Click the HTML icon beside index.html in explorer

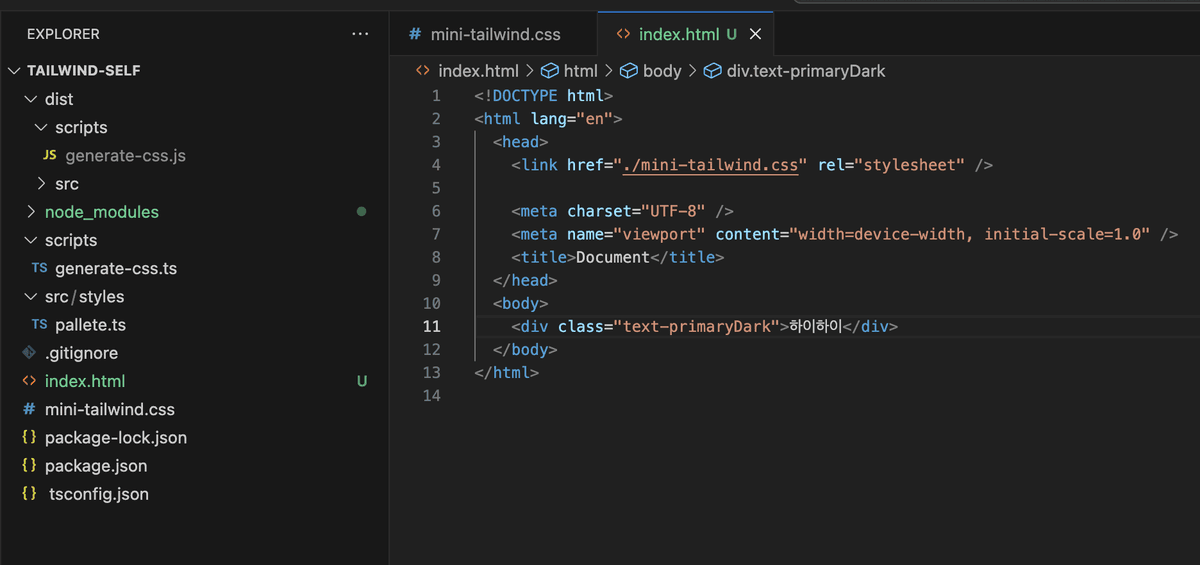point(29,381)
